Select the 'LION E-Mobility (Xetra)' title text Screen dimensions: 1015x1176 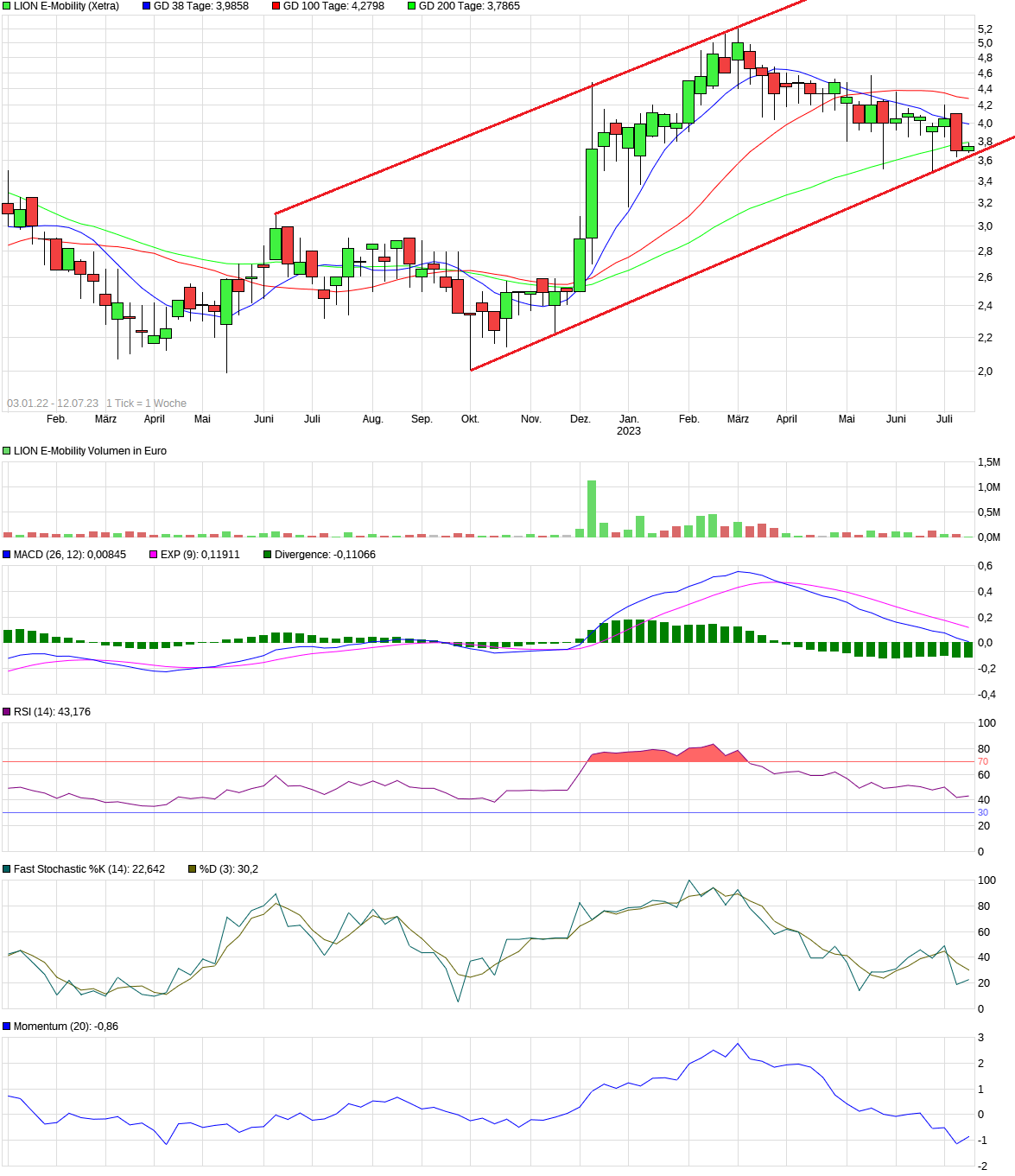[x=67, y=6]
